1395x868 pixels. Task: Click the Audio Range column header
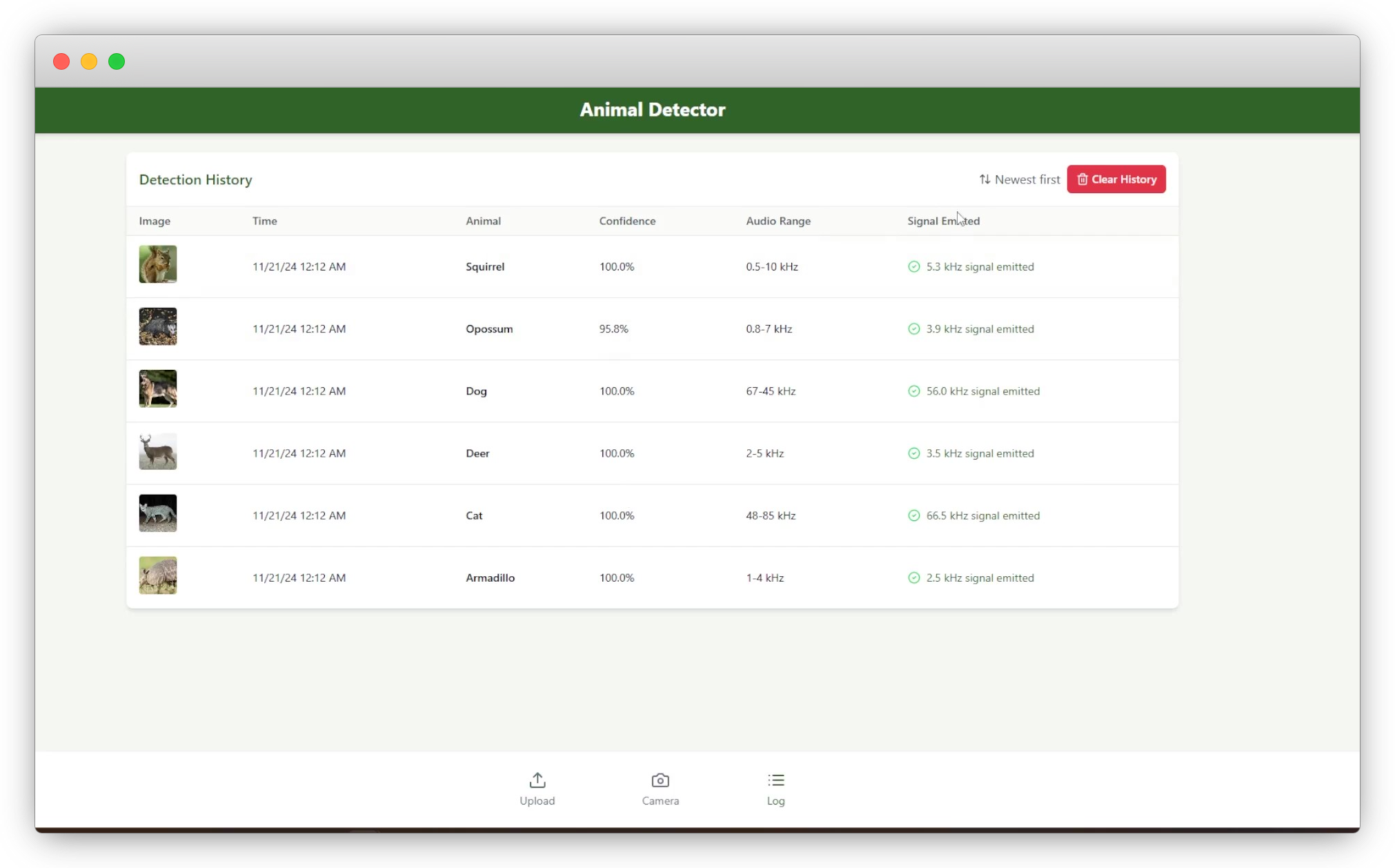[x=778, y=221]
